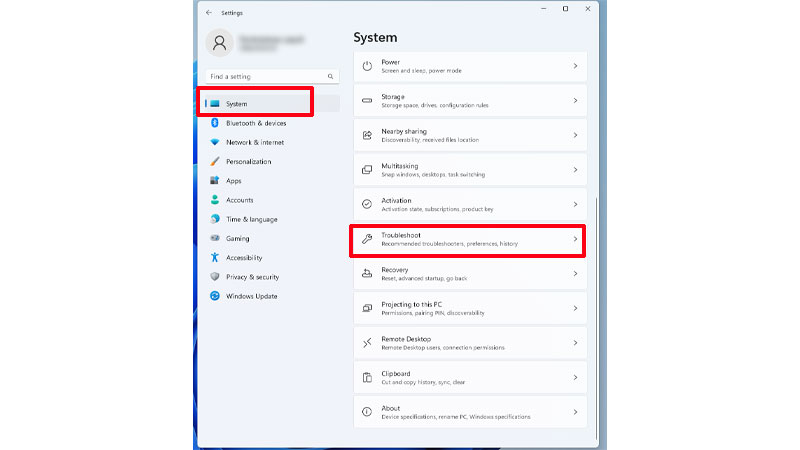The width and height of the screenshot is (800, 450).
Task: Click the Gaming controller icon
Action: (x=215, y=238)
